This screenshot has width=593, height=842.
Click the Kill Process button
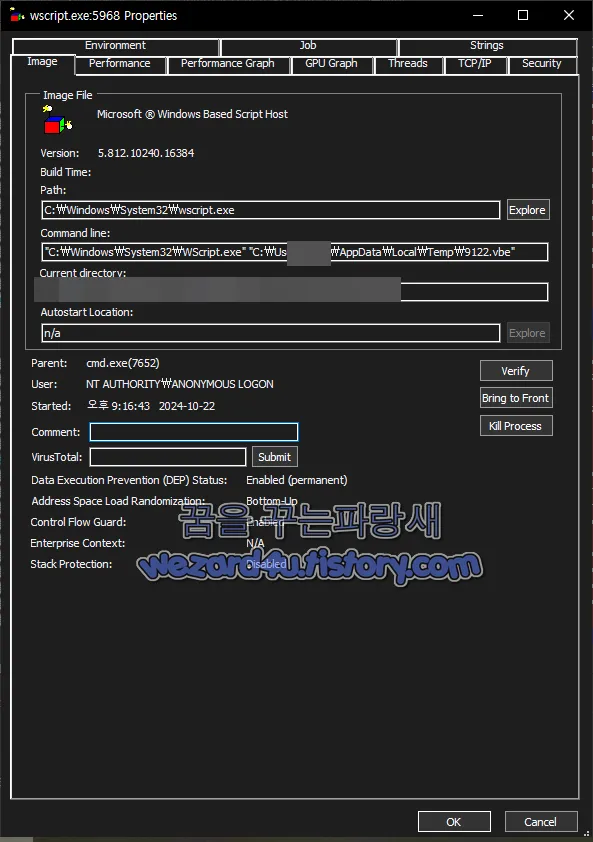pos(516,426)
